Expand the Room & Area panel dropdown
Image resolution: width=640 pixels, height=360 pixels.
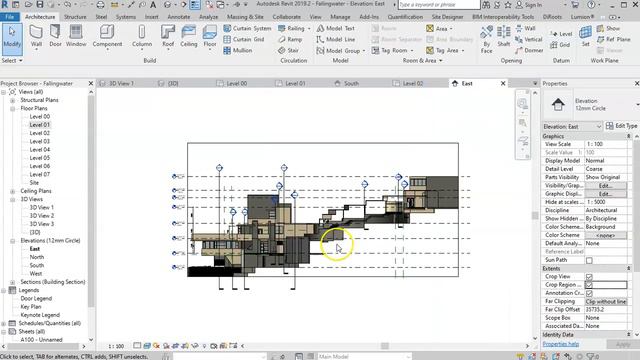coord(422,60)
